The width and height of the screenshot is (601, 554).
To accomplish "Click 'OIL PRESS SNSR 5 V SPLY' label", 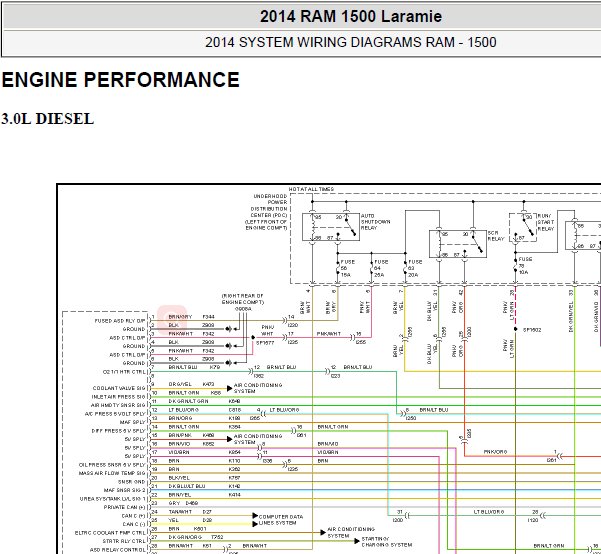I will click(x=112, y=465).
